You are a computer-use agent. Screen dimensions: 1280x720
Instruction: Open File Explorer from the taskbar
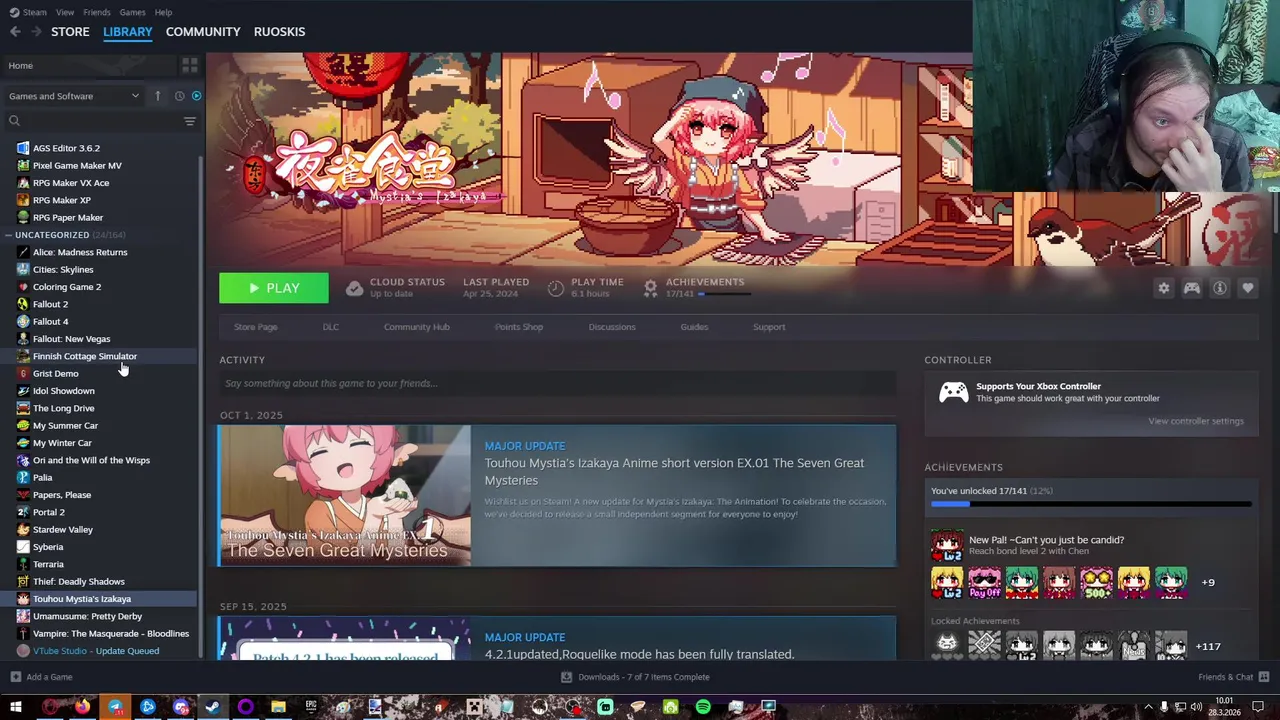[278, 707]
